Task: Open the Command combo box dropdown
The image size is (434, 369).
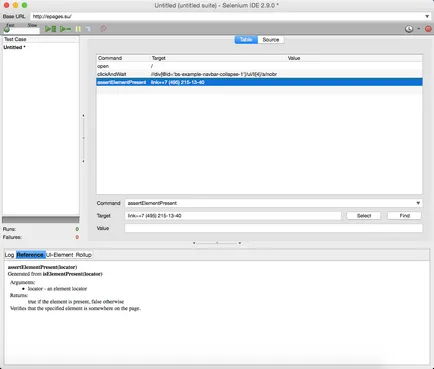Action: pos(418,203)
